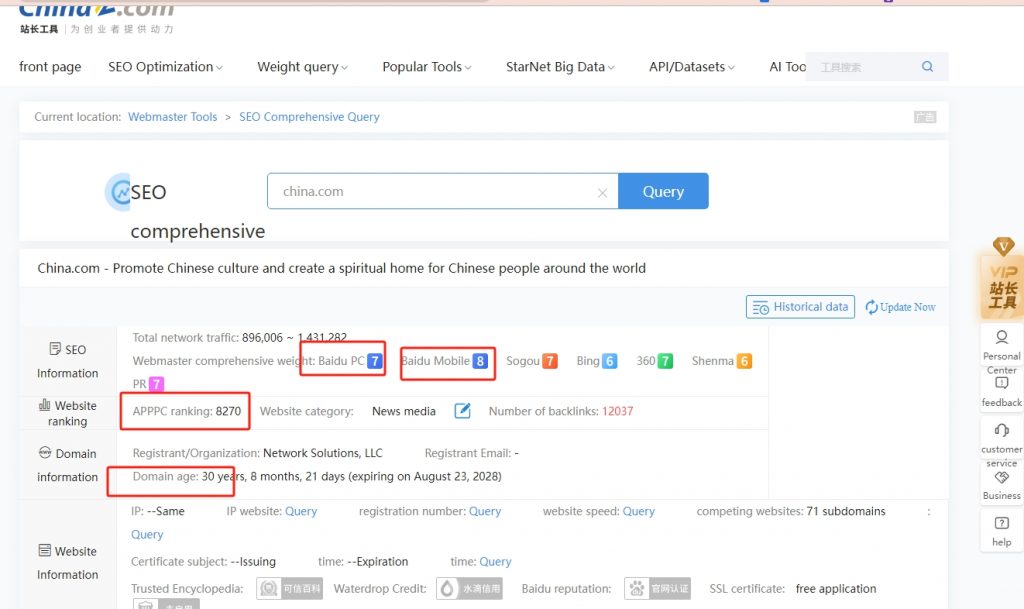Expand the Popular Tools menu

pyautogui.click(x=426, y=67)
